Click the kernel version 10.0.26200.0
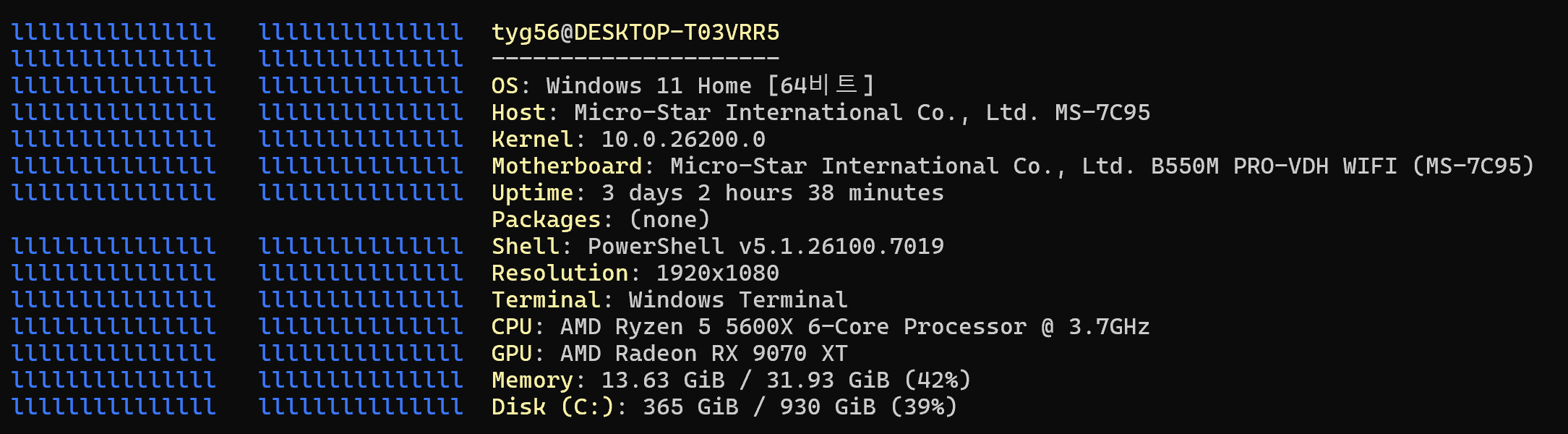Image resolution: width=1568 pixels, height=434 pixels. point(682,140)
